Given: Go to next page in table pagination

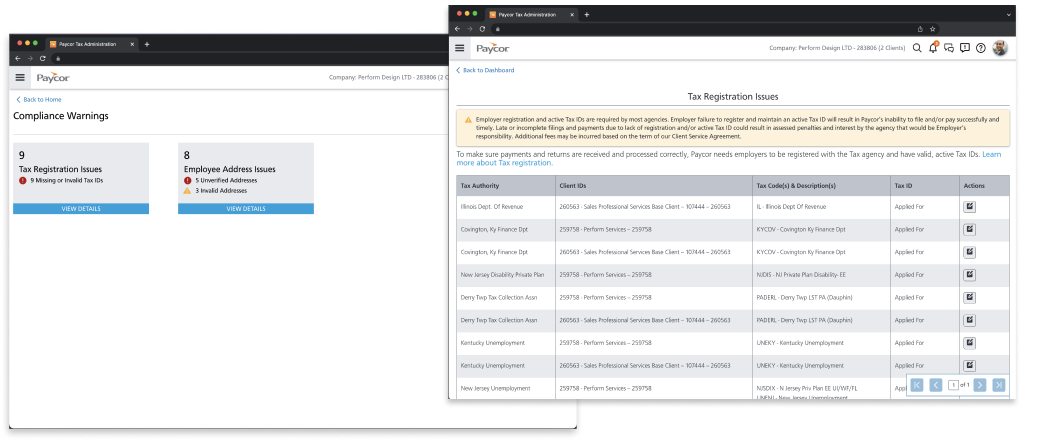Looking at the screenshot, I should (x=980, y=385).
